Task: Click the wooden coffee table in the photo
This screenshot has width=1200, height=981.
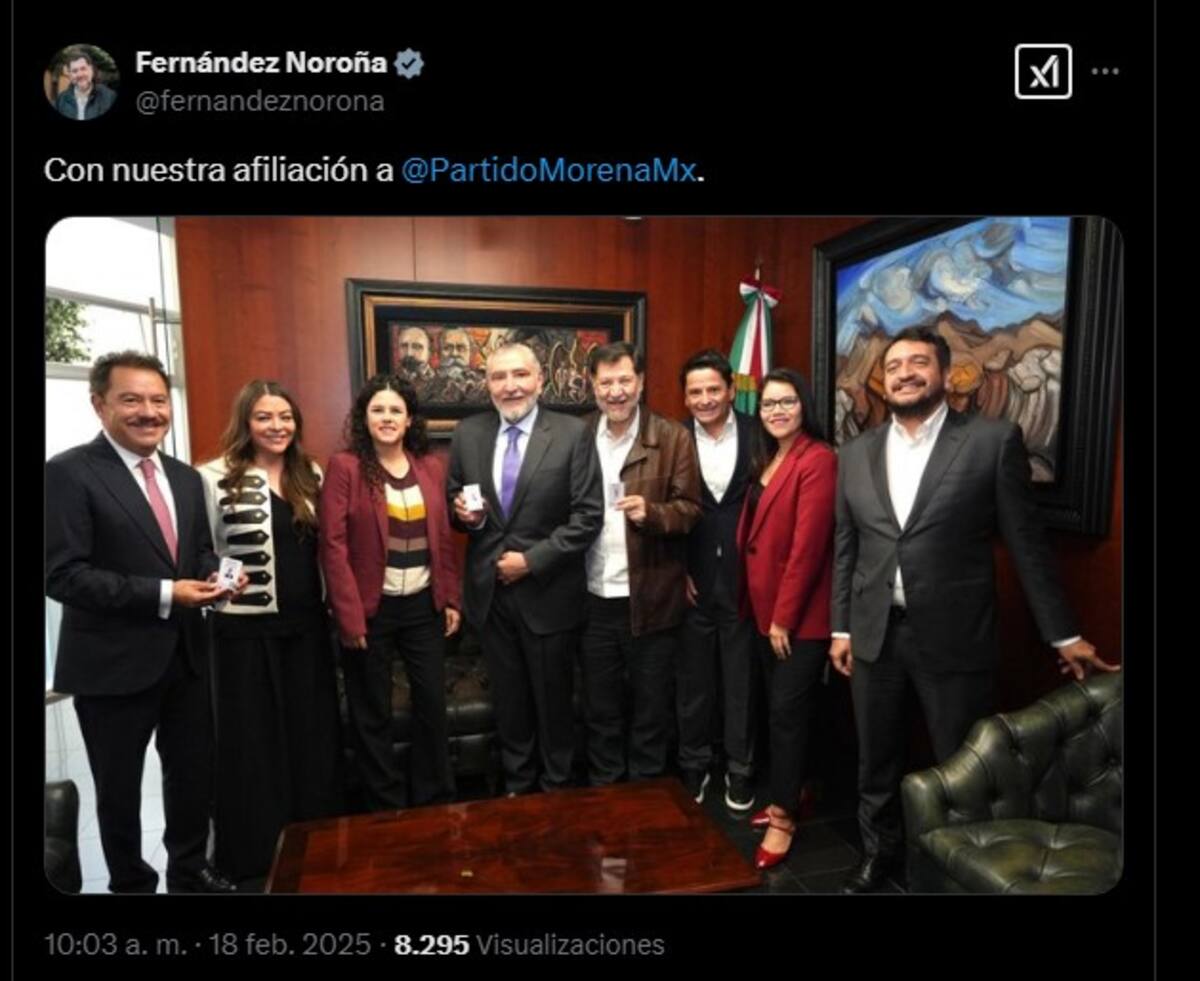Action: tap(512, 838)
